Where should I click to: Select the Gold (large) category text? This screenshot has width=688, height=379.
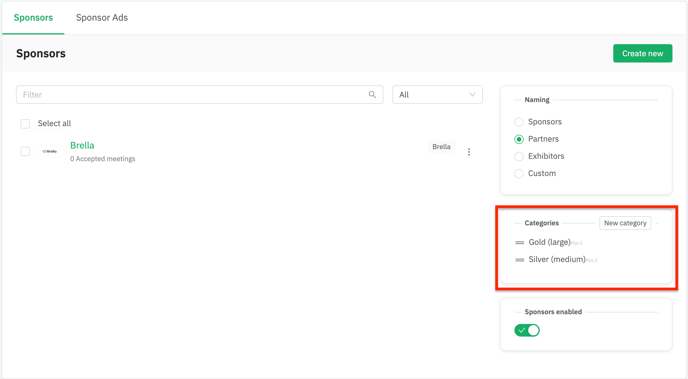click(549, 242)
